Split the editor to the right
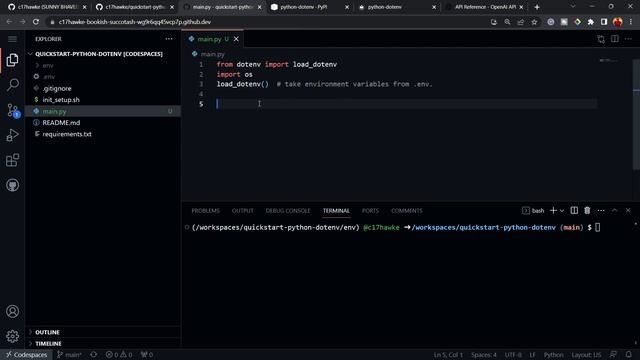The height and width of the screenshot is (360, 640). pyautogui.click(x=615, y=38)
